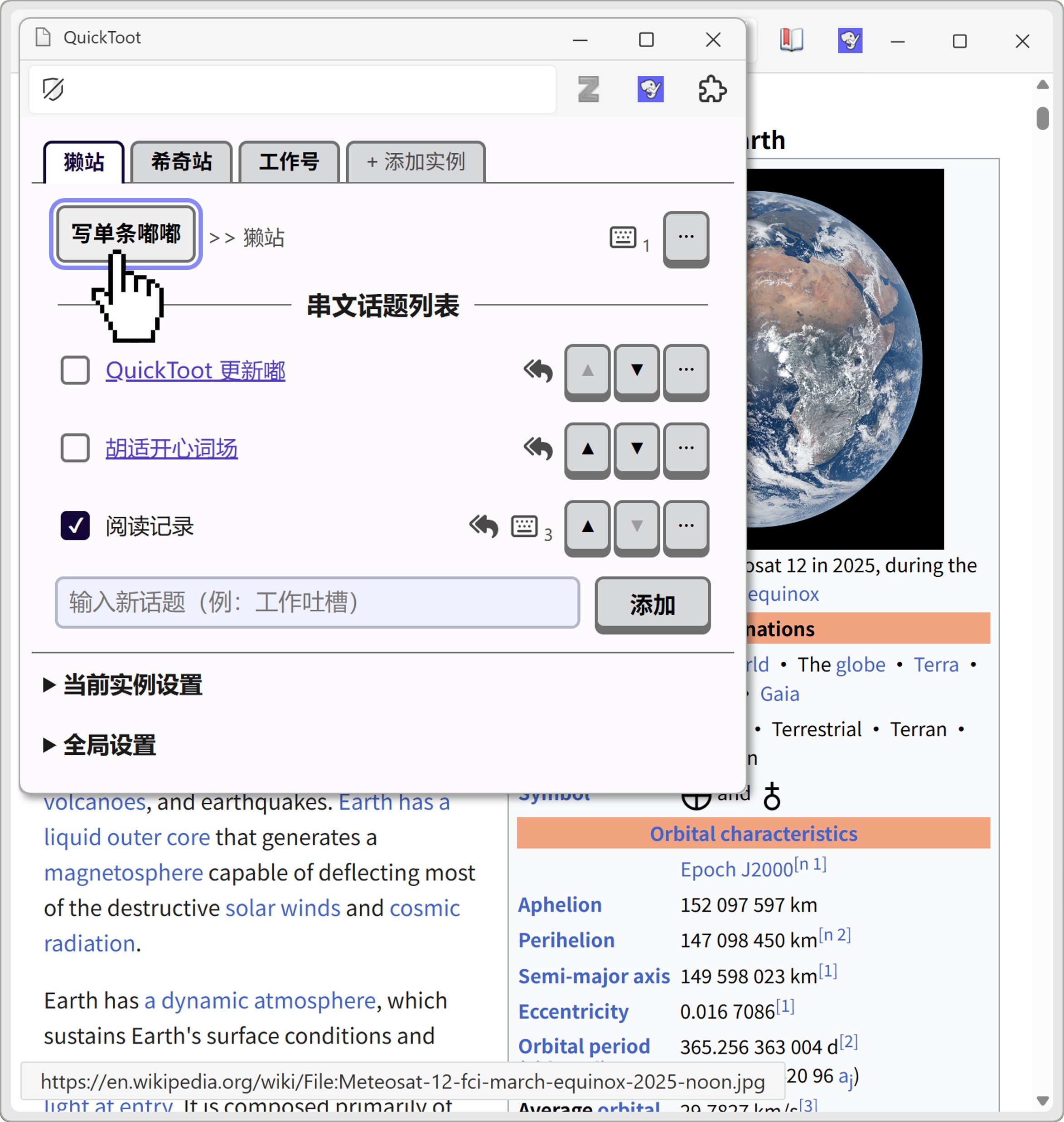The width and height of the screenshot is (1064, 1122).
Task: Click the 写单条嘟嘟 button
Action: (126, 234)
